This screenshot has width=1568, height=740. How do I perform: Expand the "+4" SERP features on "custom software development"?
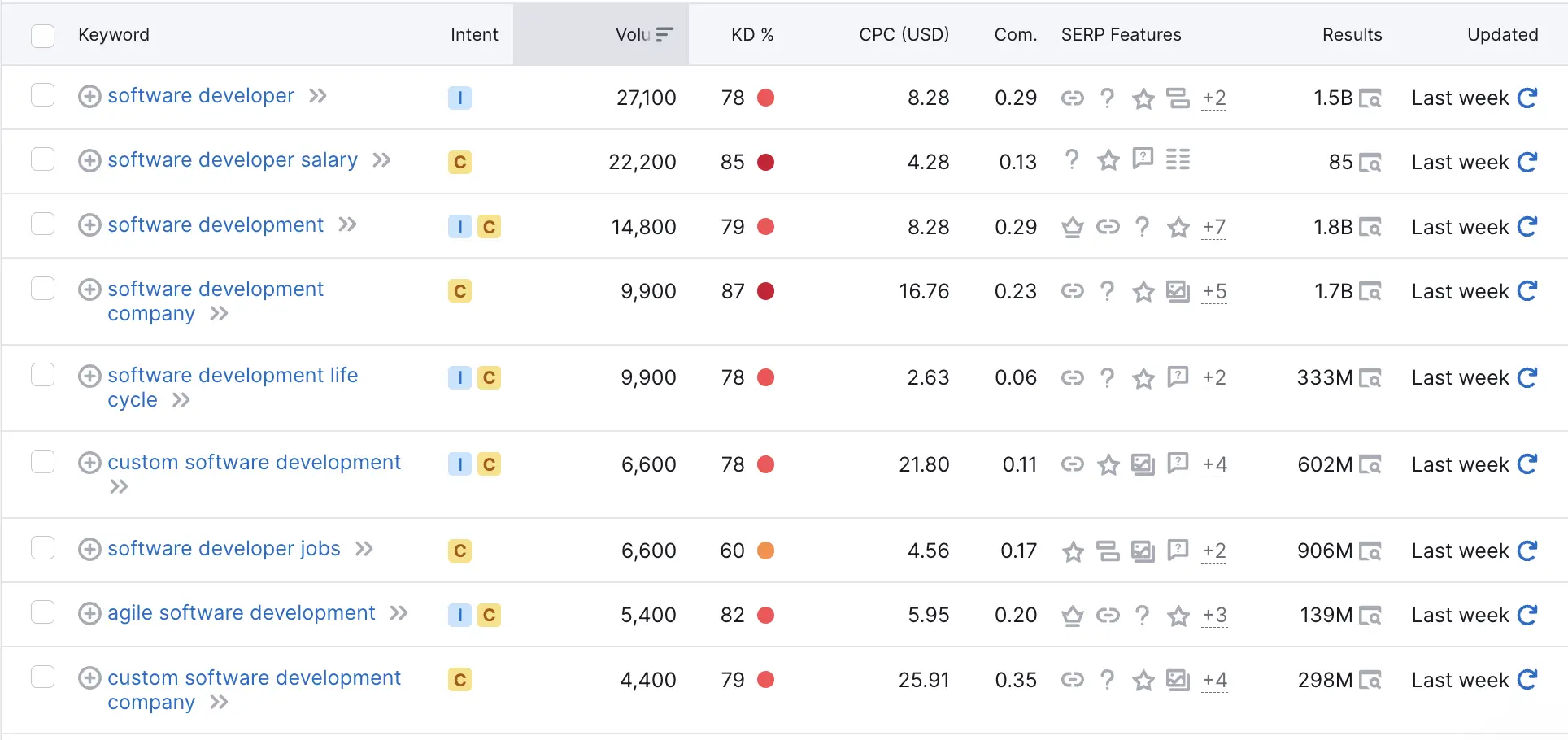1214,464
